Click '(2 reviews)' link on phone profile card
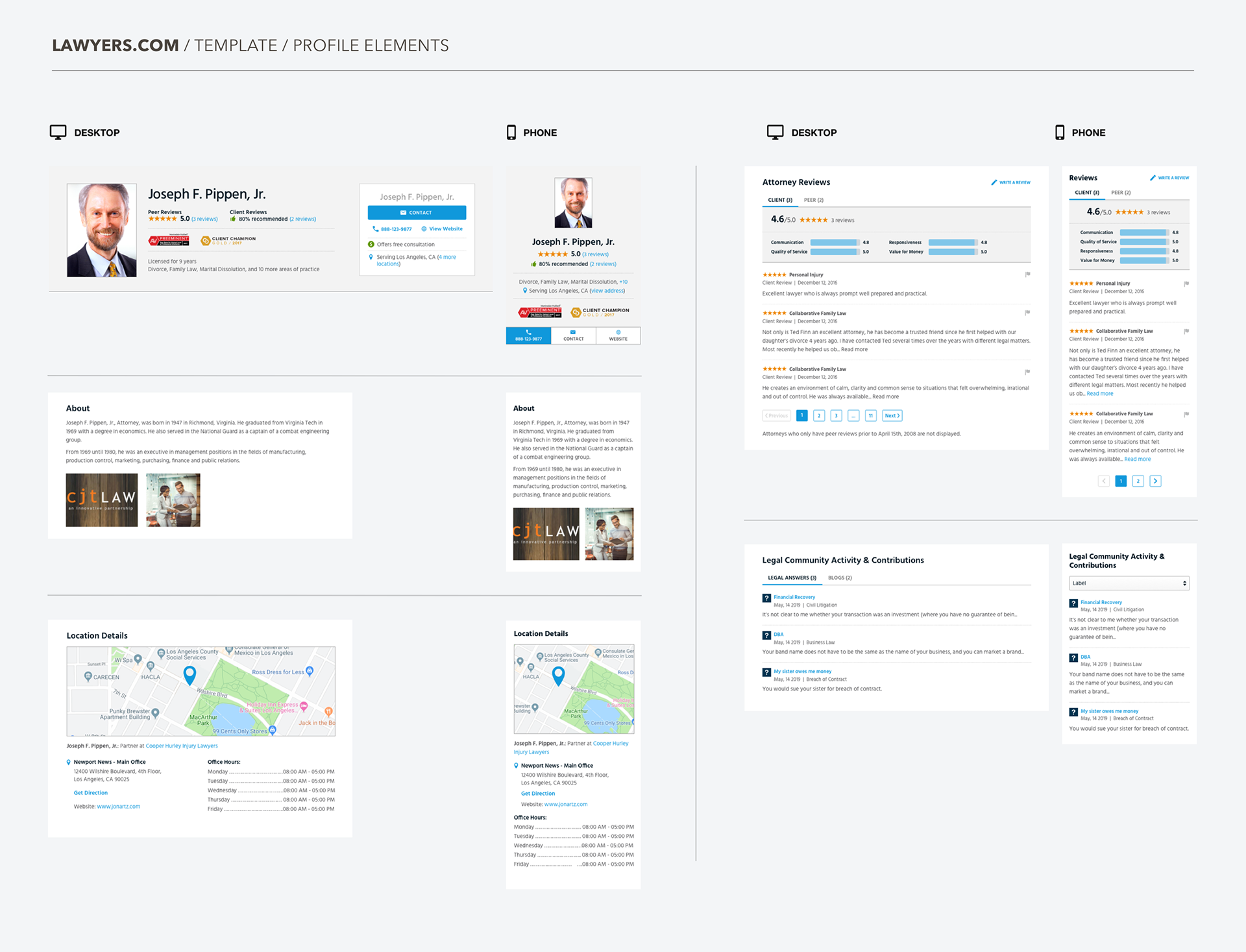The width and height of the screenshot is (1246, 952). point(604,264)
